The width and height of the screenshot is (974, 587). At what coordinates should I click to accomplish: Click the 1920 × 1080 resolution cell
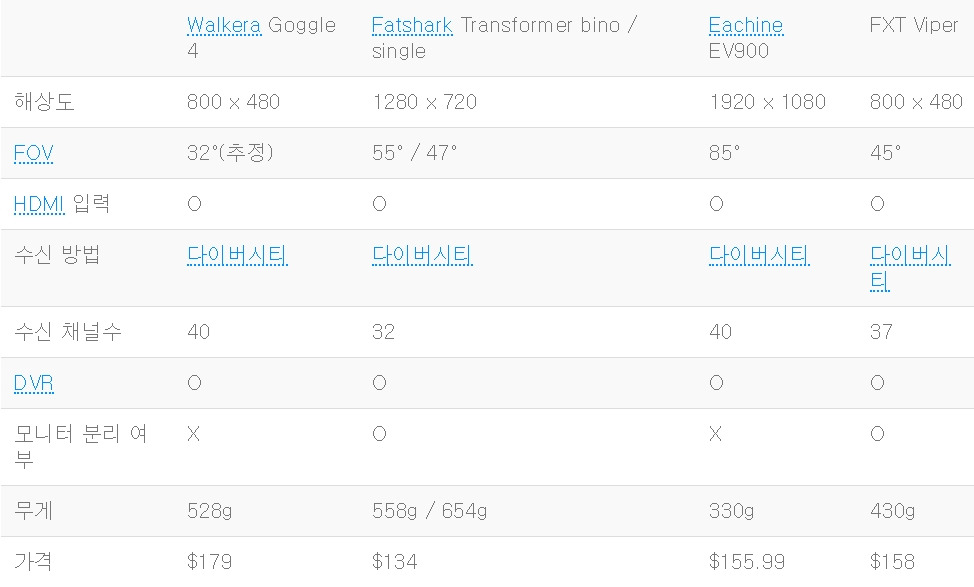tap(767, 102)
